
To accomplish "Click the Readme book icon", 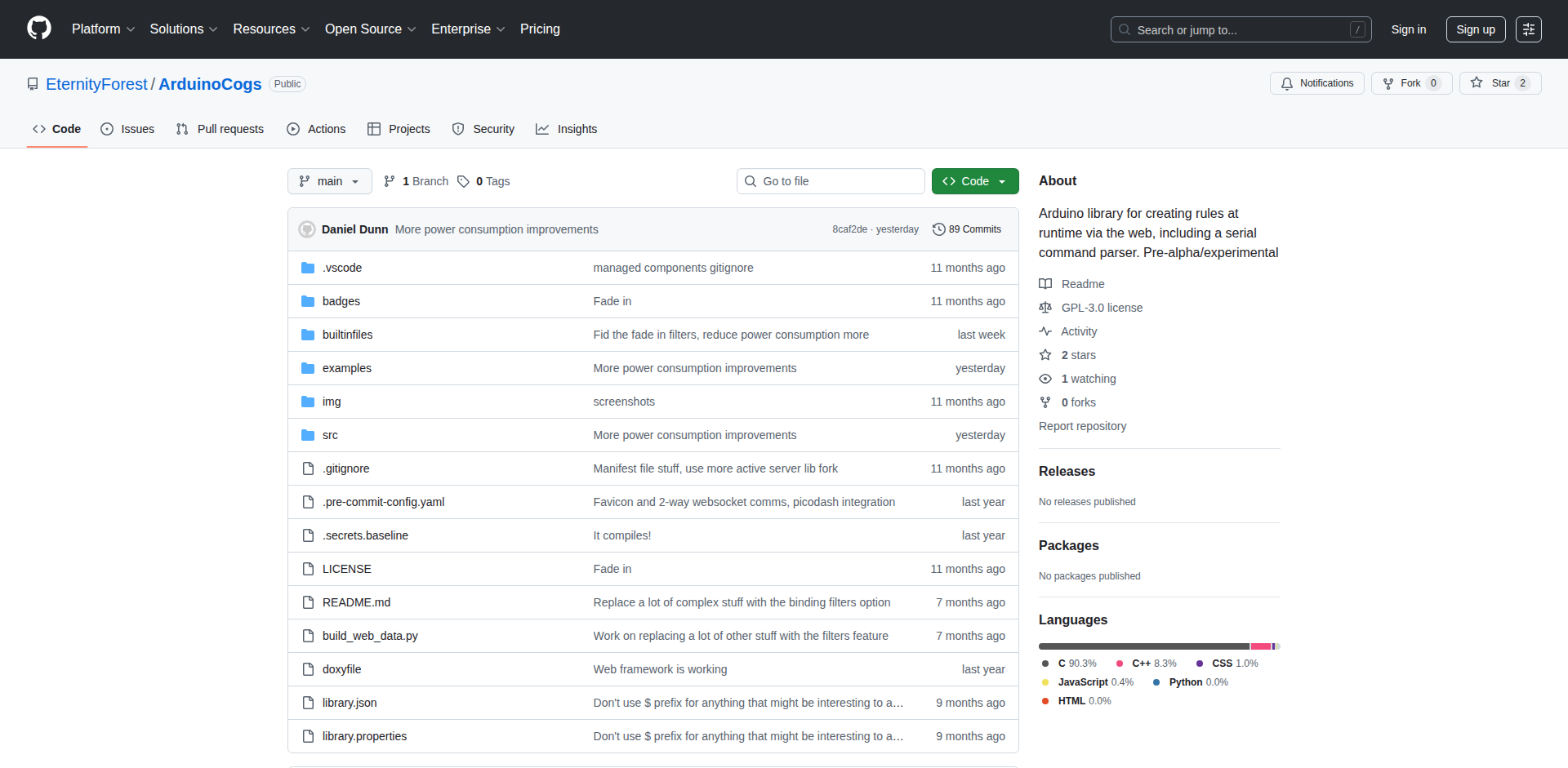I will (1045, 284).
